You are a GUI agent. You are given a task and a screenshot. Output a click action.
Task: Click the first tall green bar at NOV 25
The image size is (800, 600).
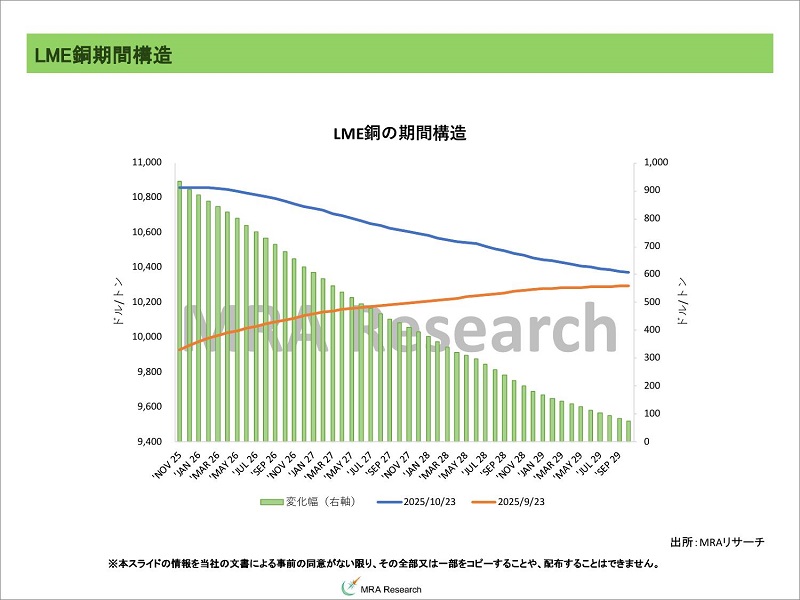coord(180,310)
